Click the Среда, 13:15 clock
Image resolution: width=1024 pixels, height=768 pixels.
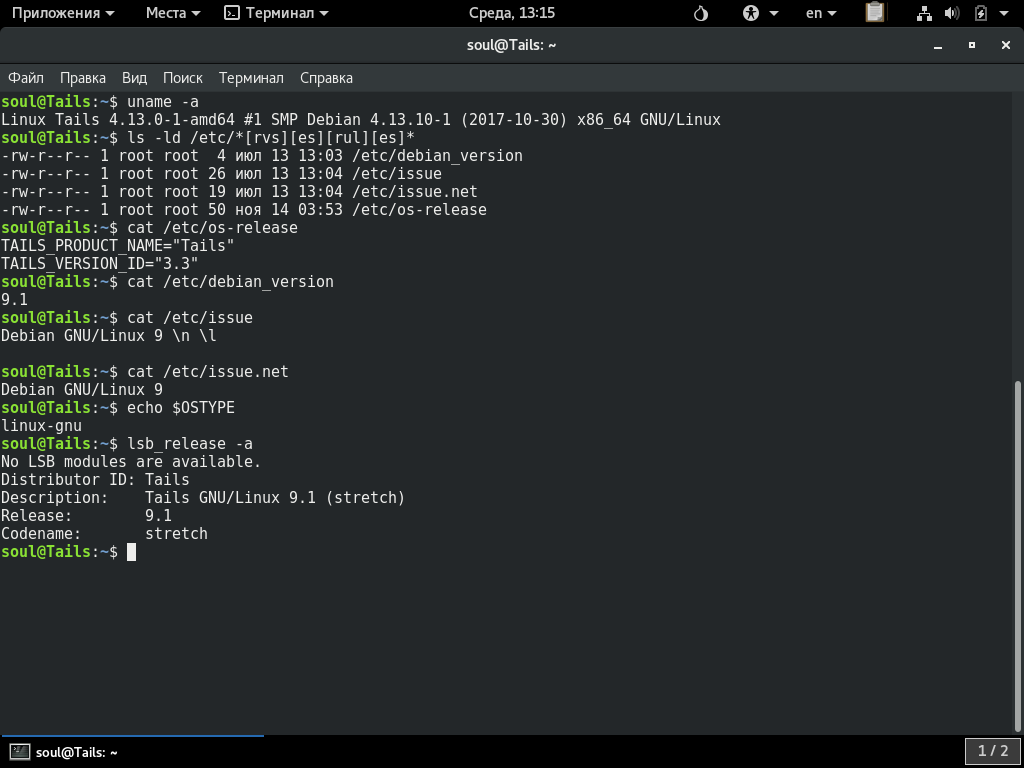tap(511, 13)
